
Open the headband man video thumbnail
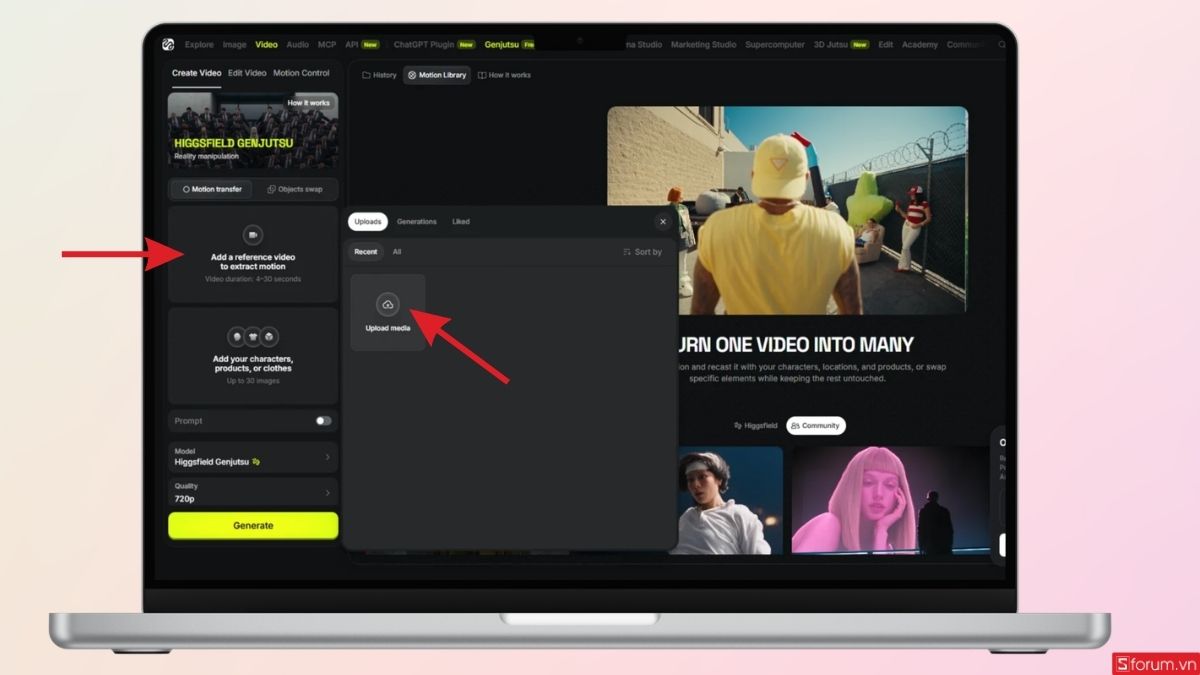pyautogui.click(x=730, y=500)
